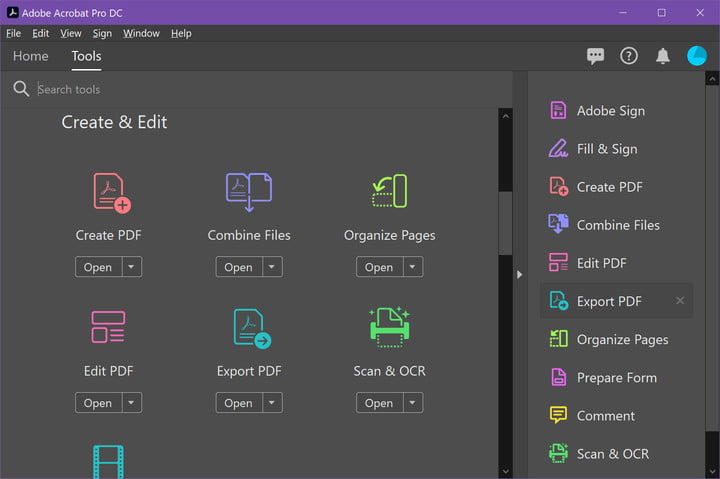The image size is (720, 479).
Task: Switch to the Home tab
Action: pos(30,56)
